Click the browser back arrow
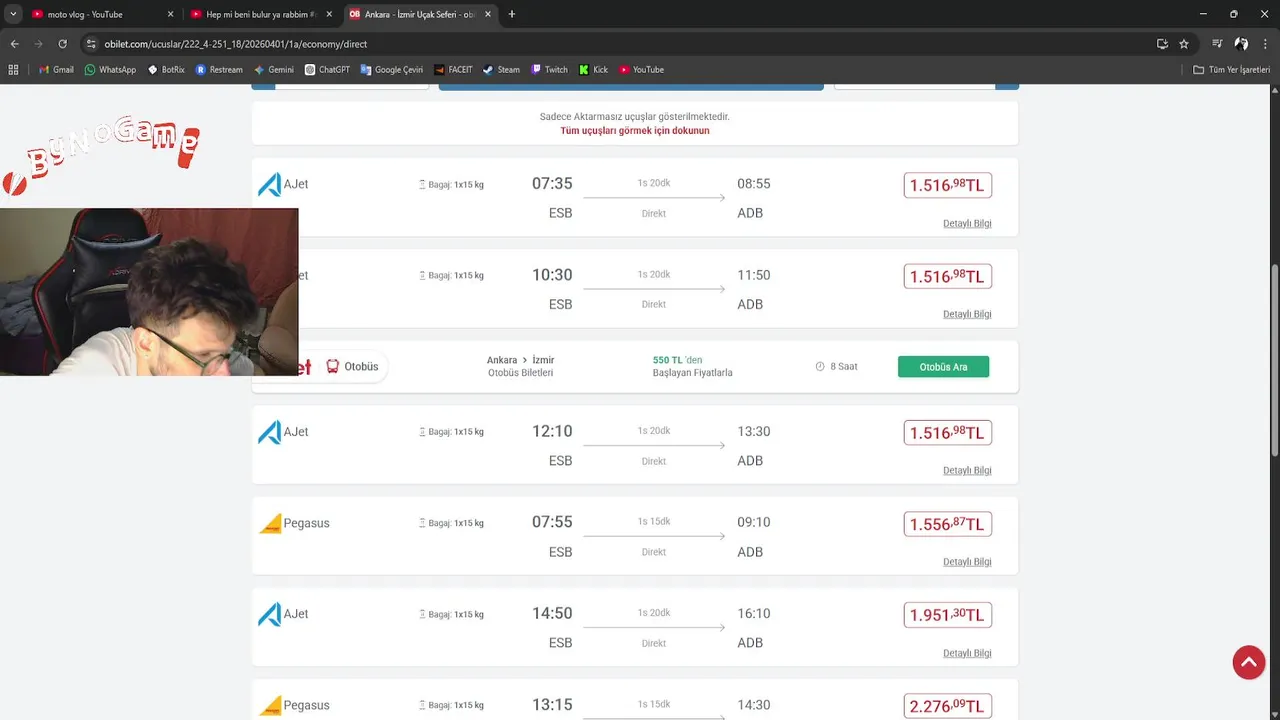 click(14, 44)
